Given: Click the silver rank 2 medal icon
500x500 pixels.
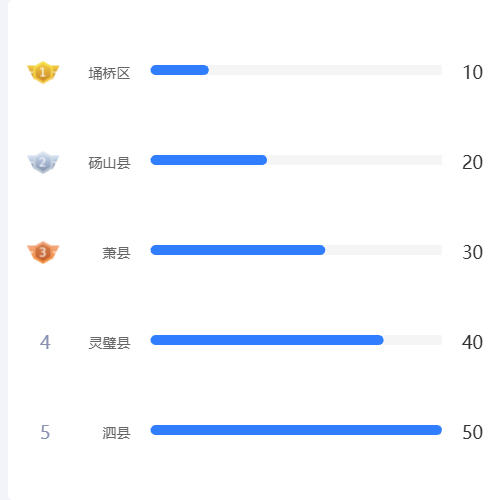Looking at the screenshot, I should pyautogui.click(x=43, y=162).
